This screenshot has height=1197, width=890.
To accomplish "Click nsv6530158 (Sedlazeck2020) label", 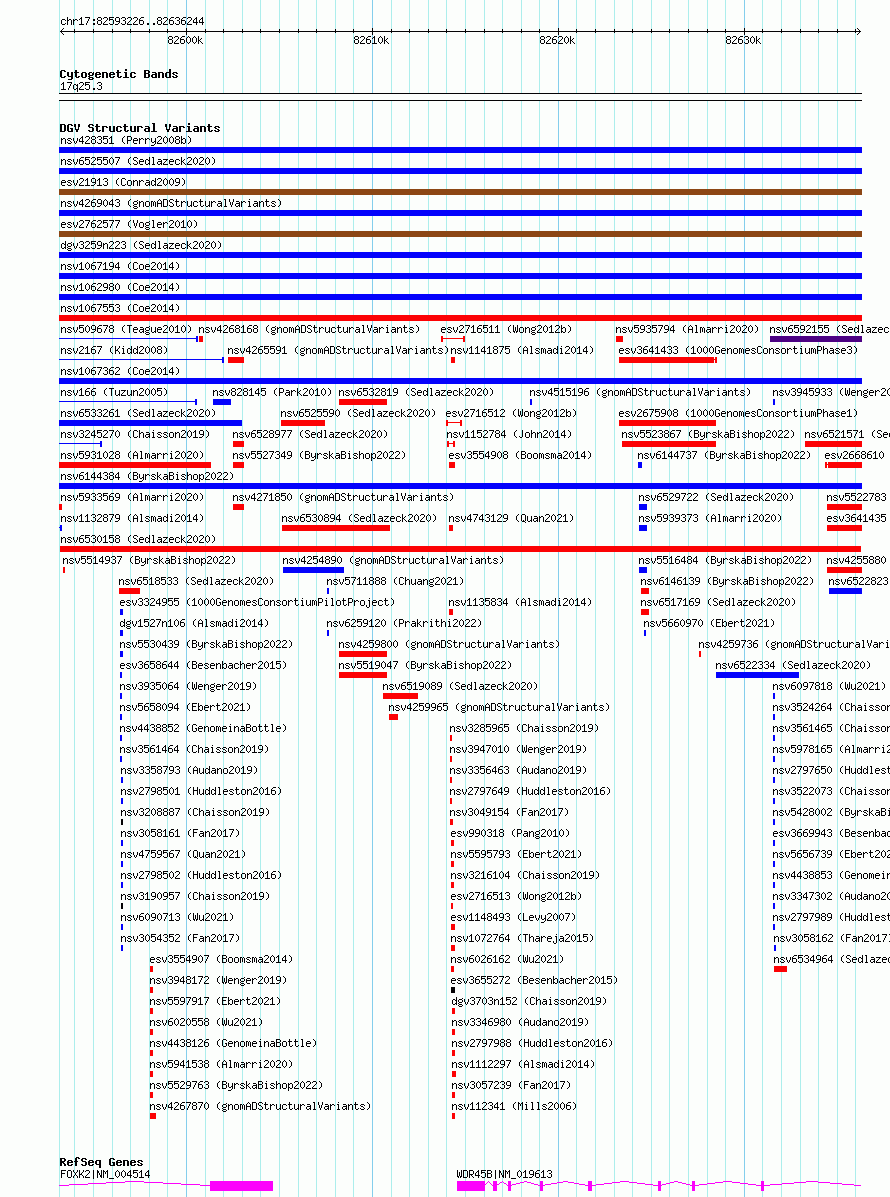I will (138, 539).
